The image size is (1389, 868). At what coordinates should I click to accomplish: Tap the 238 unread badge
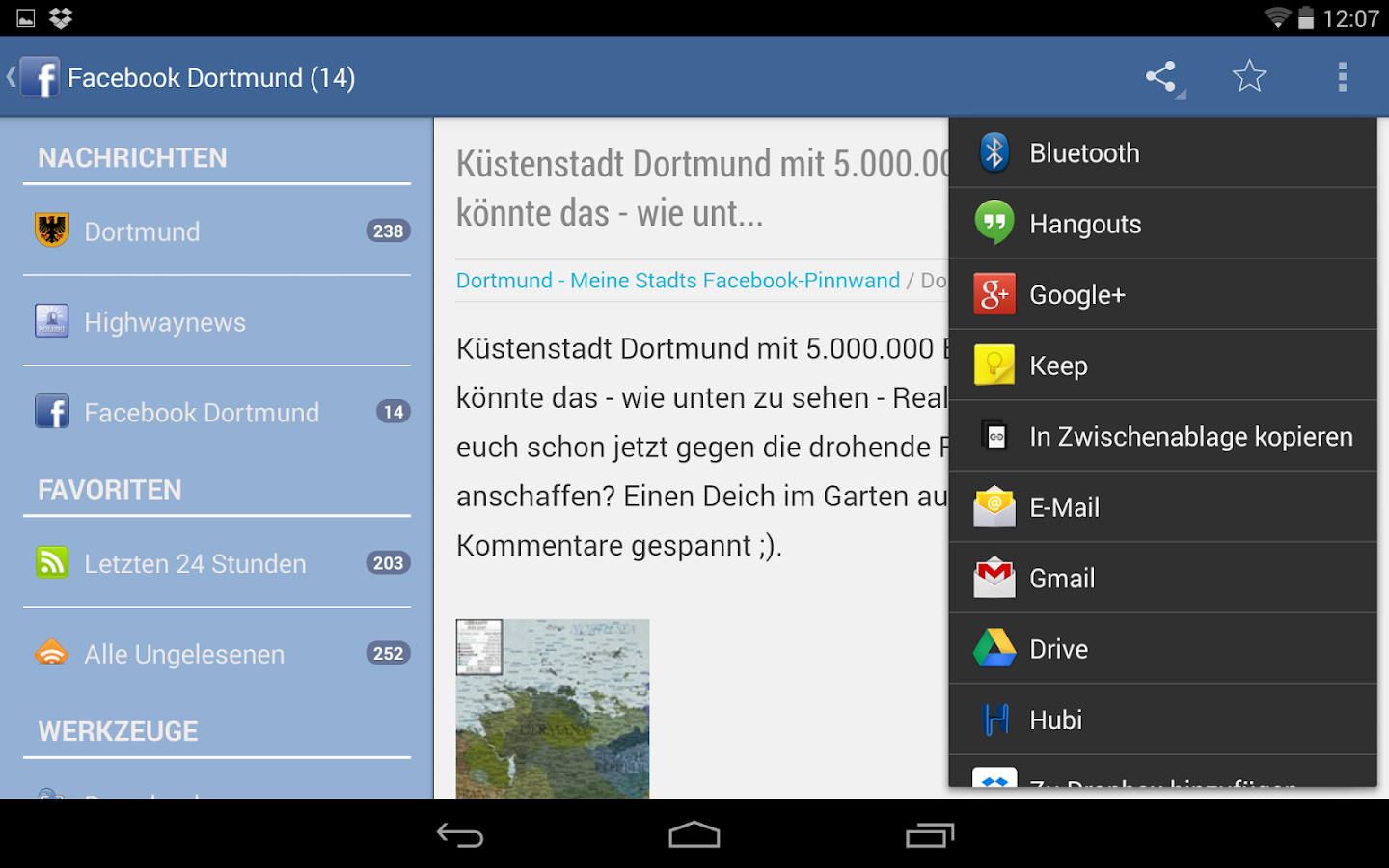(x=388, y=231)
